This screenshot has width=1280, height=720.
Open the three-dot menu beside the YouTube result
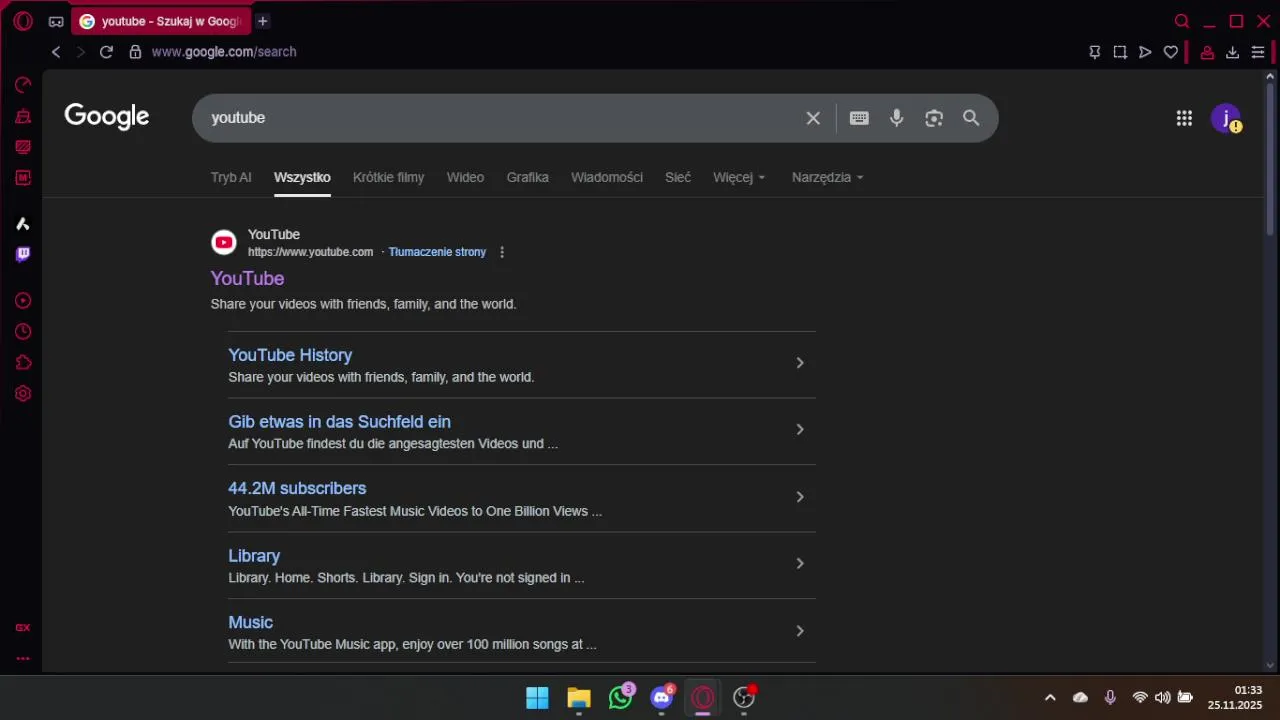pyautogui.click(x=502, y=252)
